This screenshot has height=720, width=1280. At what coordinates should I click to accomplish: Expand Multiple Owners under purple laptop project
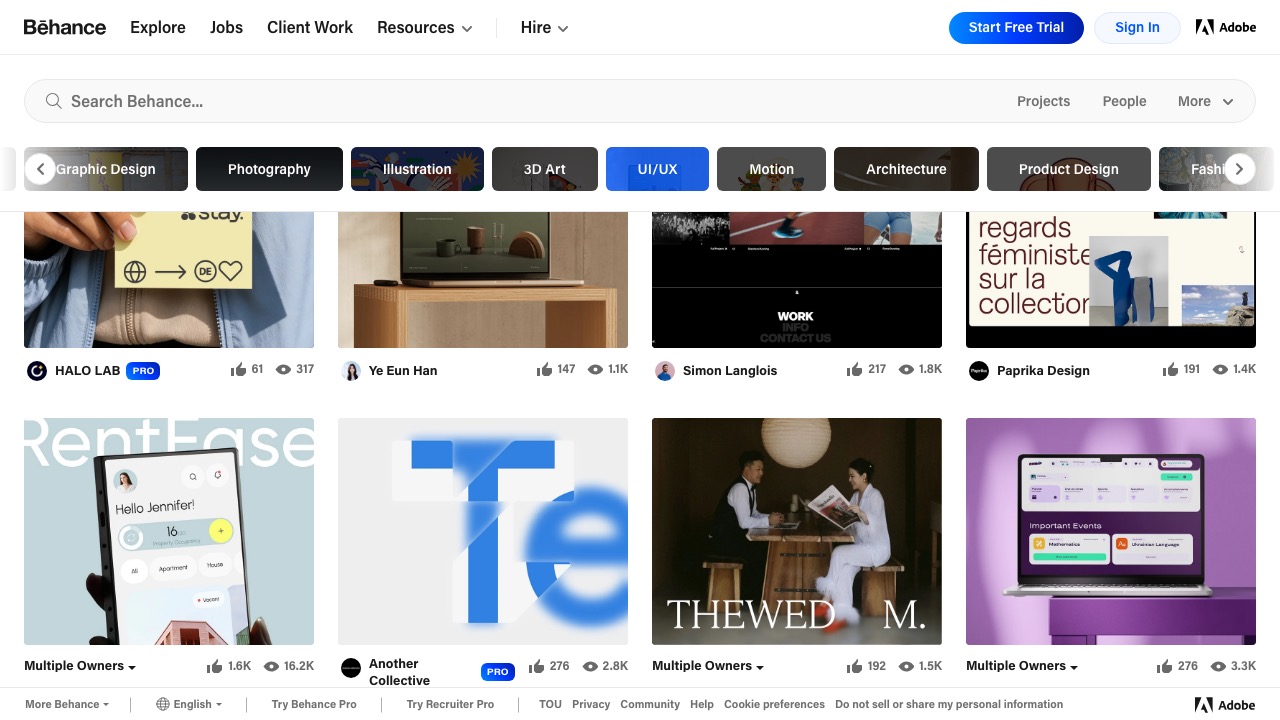click(x=1022, y=666)
